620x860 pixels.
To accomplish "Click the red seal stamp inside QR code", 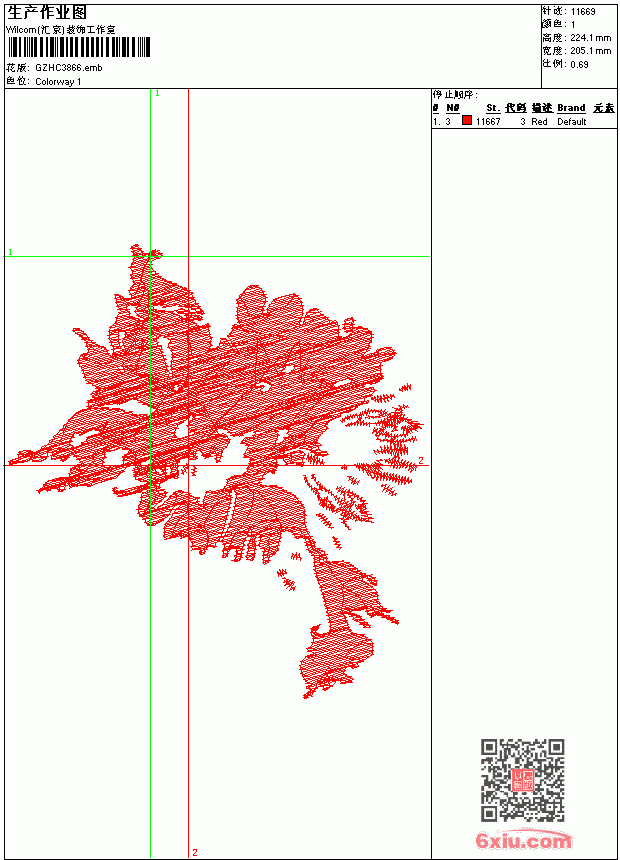I will [x=523, y=780].
